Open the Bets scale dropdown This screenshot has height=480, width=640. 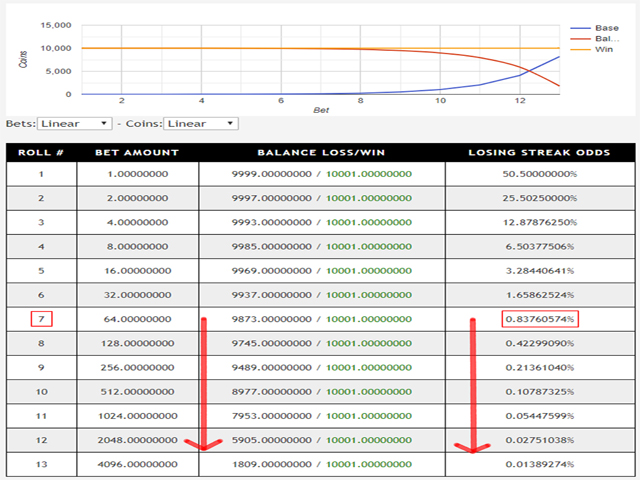(74, 124)
